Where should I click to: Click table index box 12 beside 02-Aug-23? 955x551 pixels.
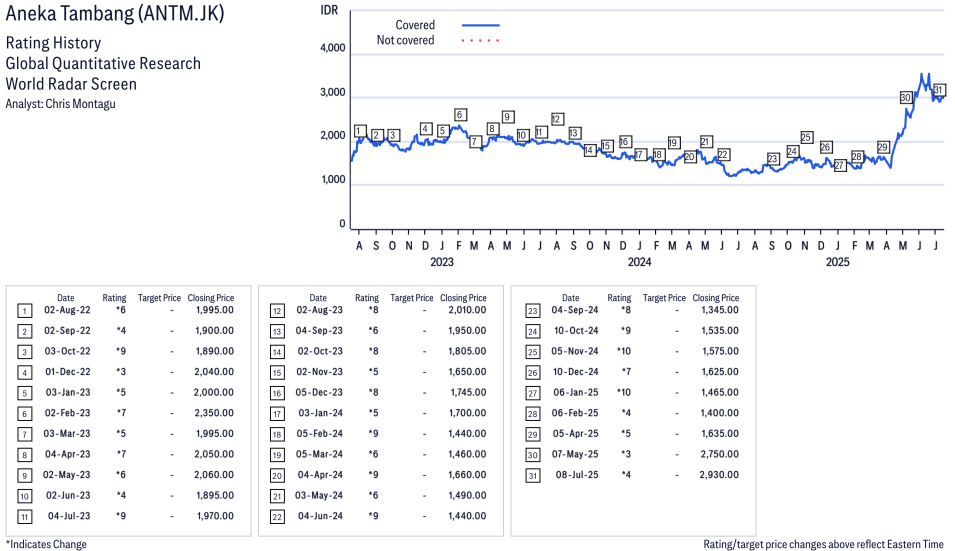click(x=277, y=311)
